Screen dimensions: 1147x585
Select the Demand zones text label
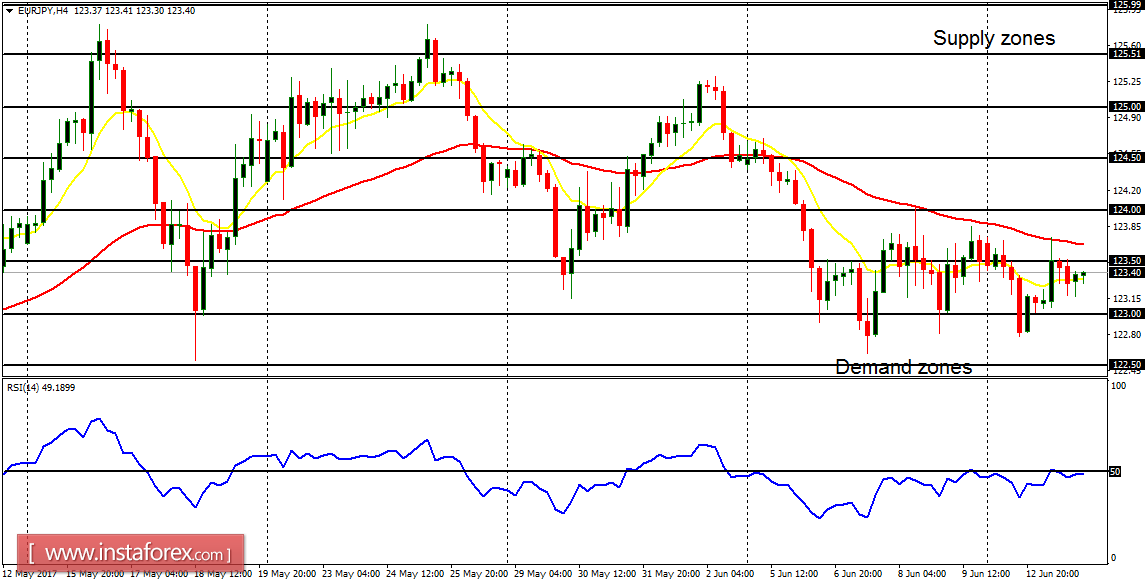904,366
